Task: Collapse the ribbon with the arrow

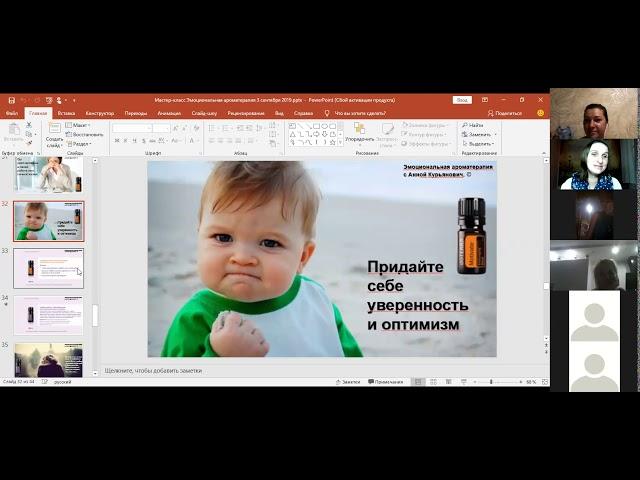Action: point(544,153)
